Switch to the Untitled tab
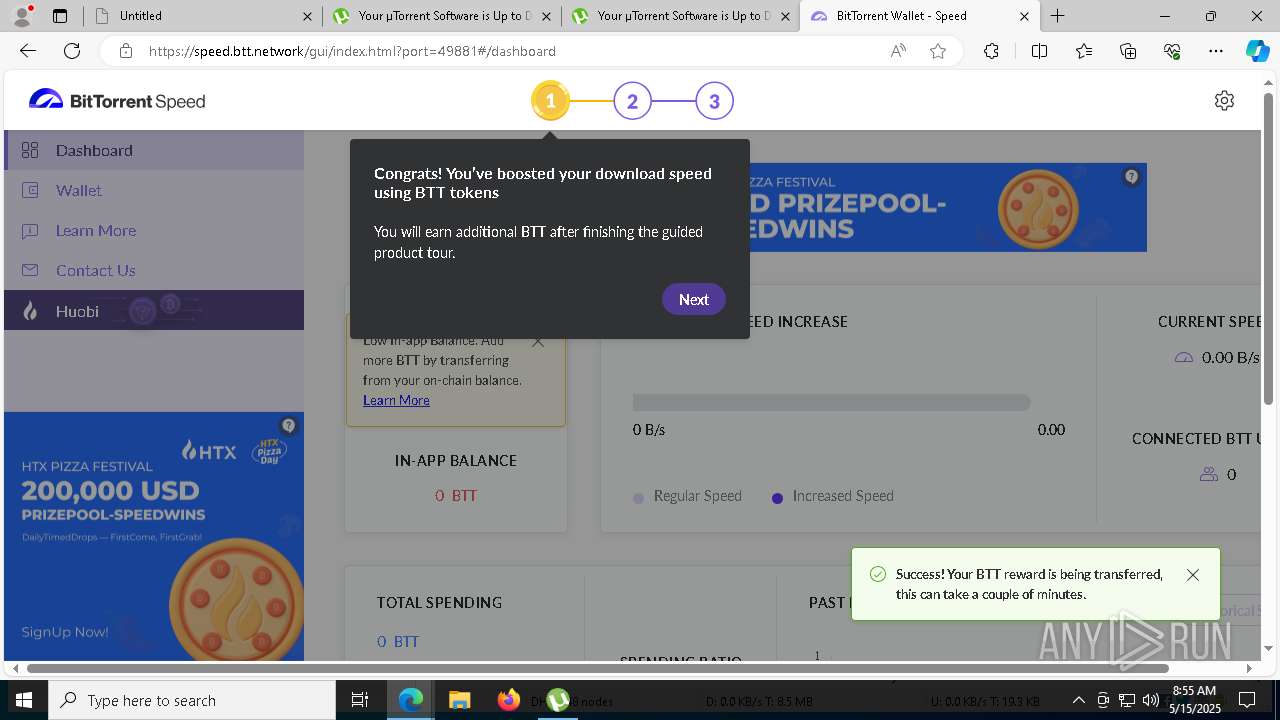Viewport: 1280px width, 720px height. tap(202, 16)
